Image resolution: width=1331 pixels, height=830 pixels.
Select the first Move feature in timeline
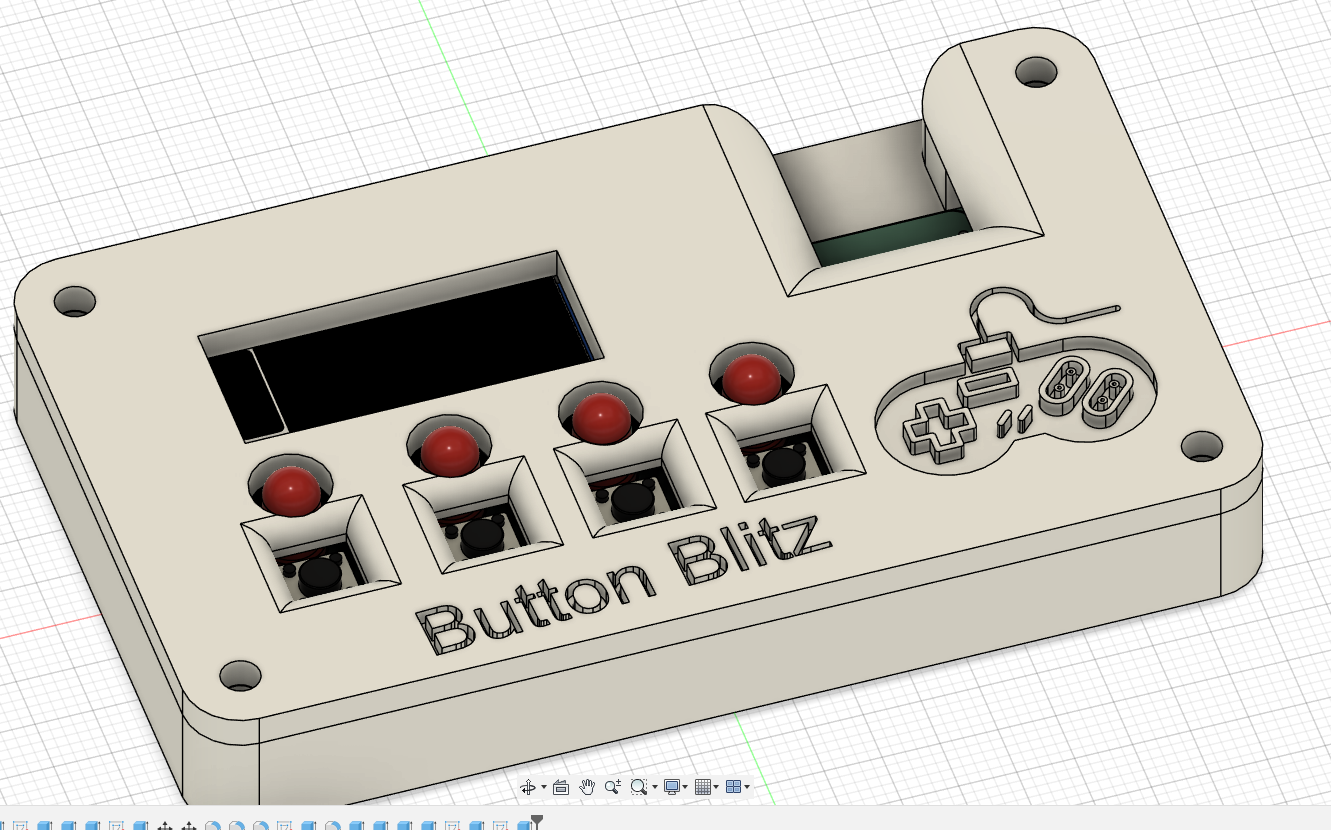[x=165, y=826]
